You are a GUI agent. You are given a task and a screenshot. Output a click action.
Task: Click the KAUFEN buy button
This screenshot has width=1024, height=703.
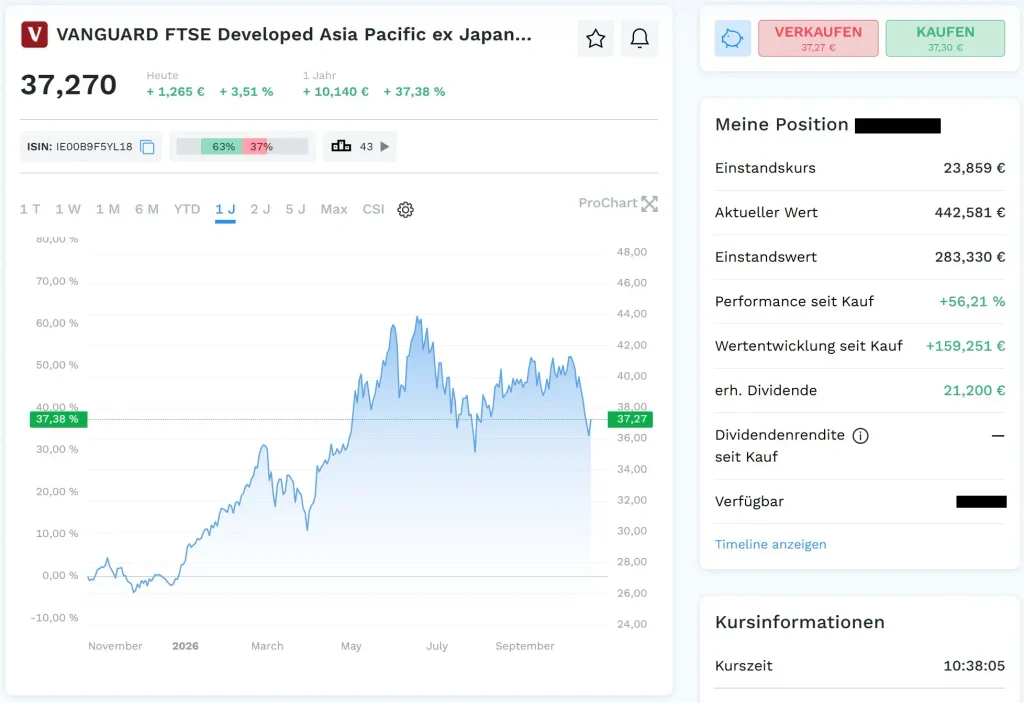pos(945,39)
